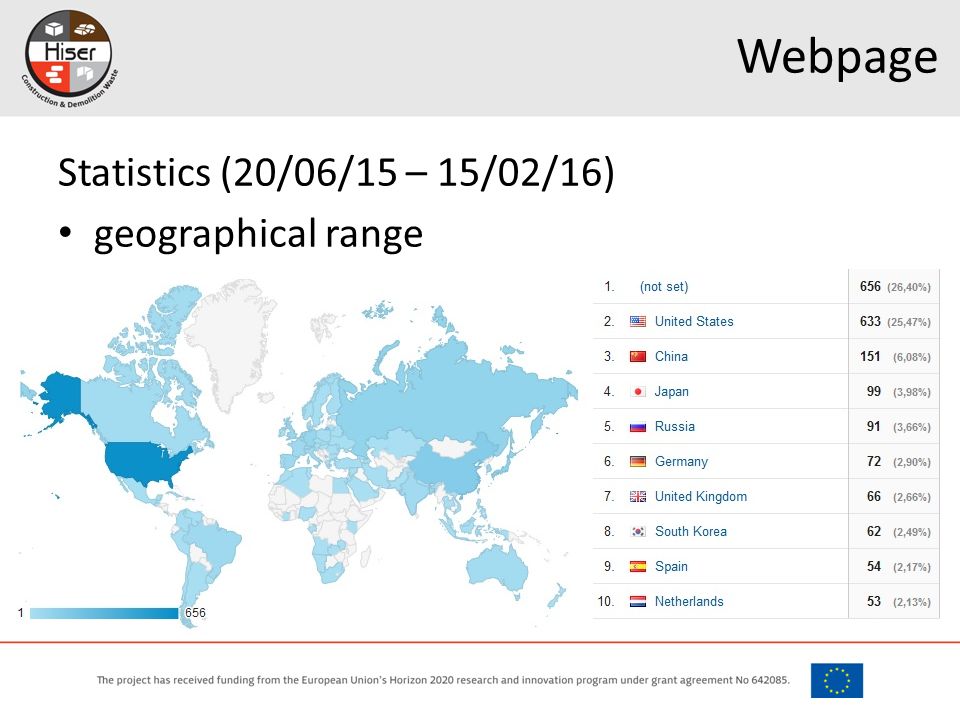Click the Statistics date range heading
This screenshot has width=960, height=720.
[x=336, y=173]
